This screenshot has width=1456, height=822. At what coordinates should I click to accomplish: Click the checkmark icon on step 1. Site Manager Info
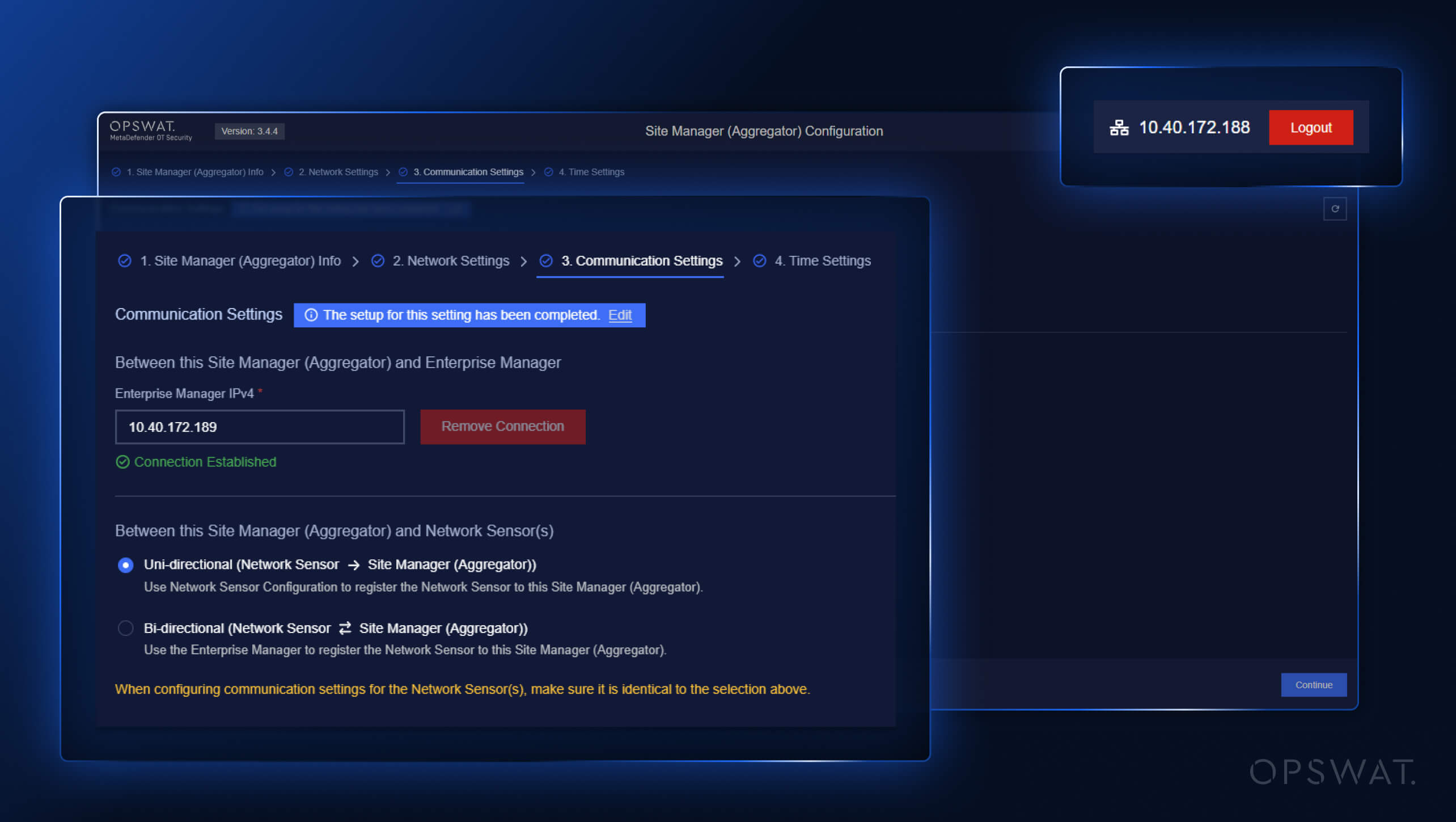click(x=125, y=261)
